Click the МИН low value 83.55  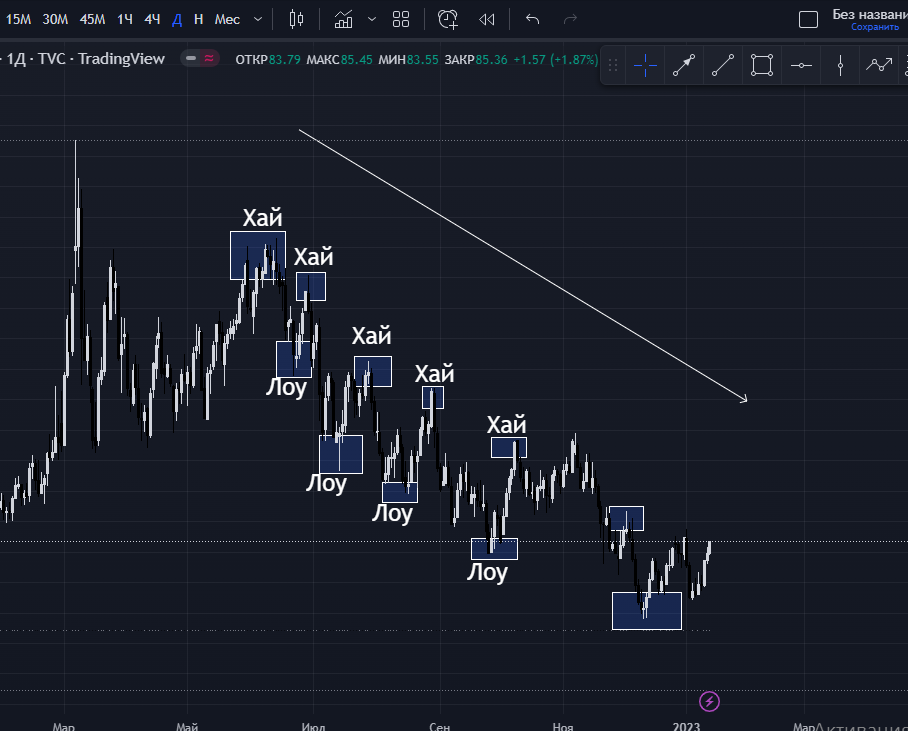[x=422, y=60]
